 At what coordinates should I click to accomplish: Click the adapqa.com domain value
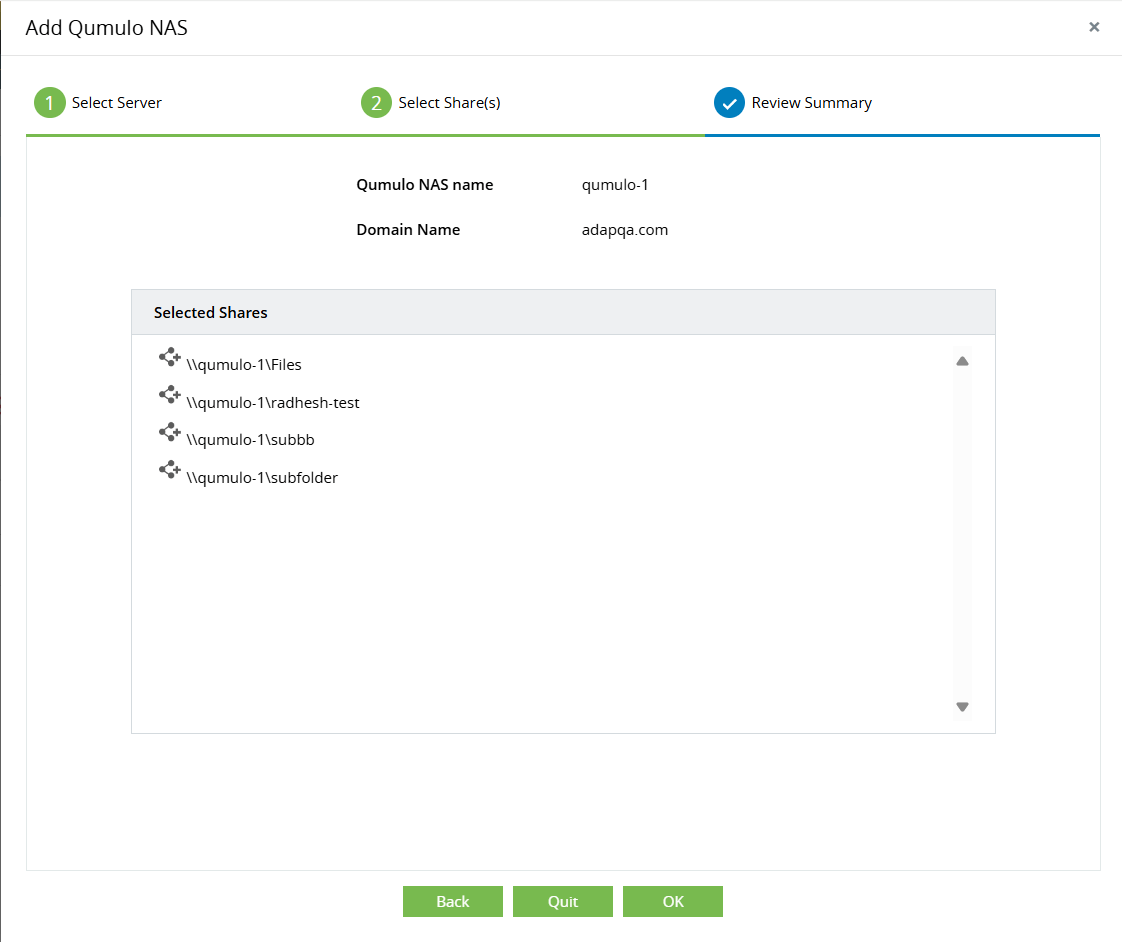(625, 230)
